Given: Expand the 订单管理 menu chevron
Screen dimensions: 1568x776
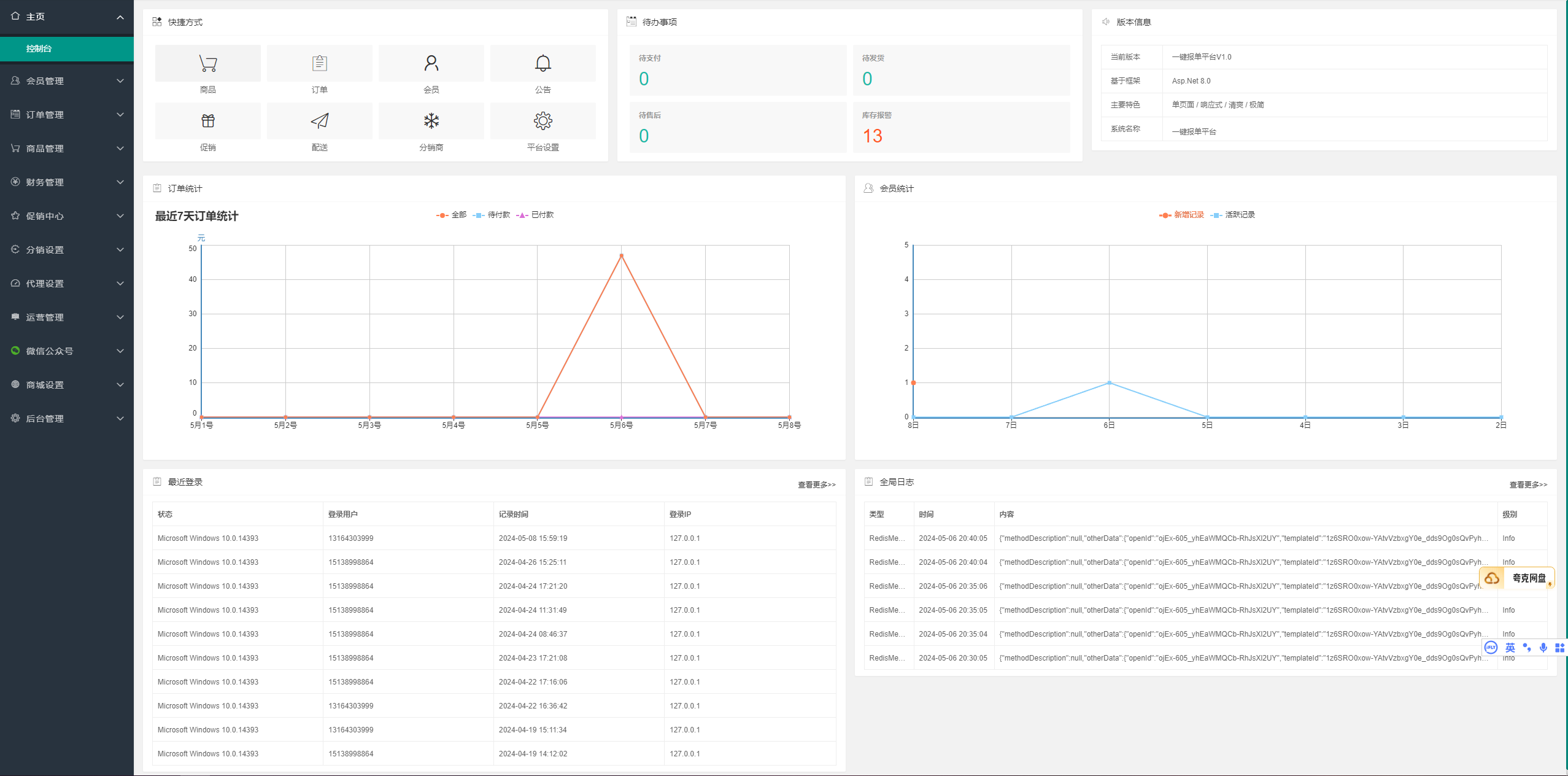Looking at the screenshot, I should point(120,115).
